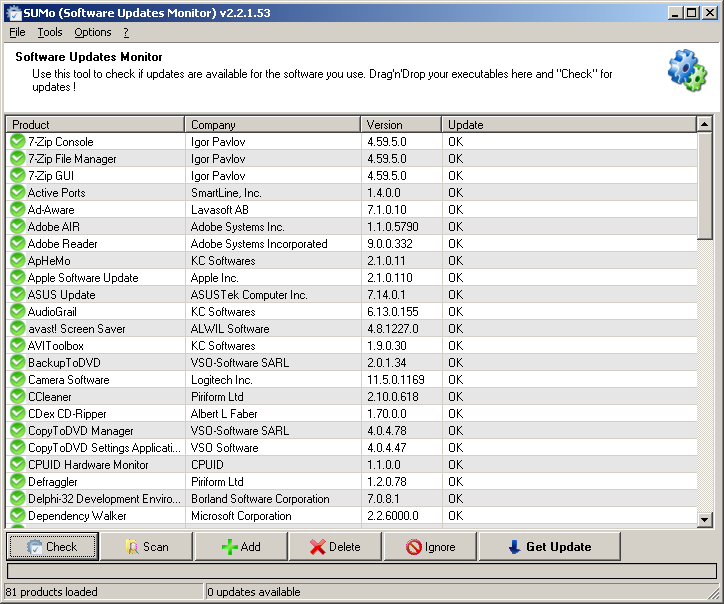This screenshot has width=724, height=604.
Task: Click the Ignore button
Action: point(431,547)
